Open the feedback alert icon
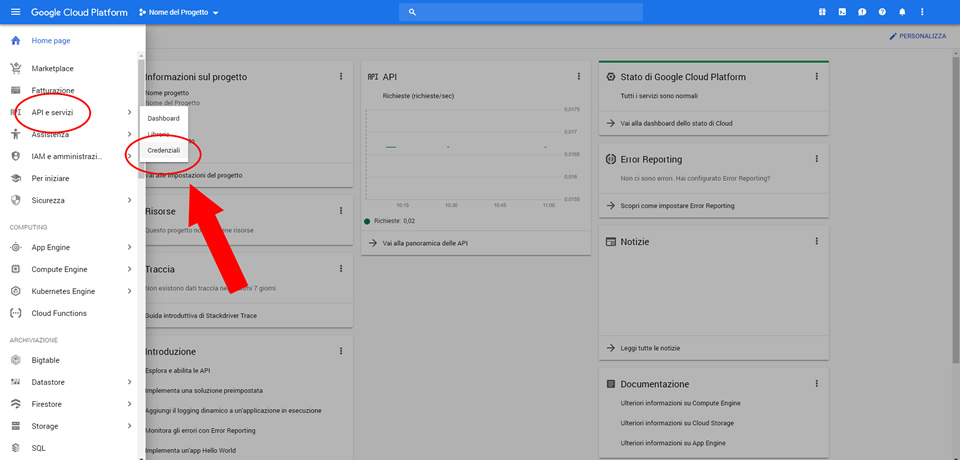This screenshot has width=960, height=460. click(862, 12)
